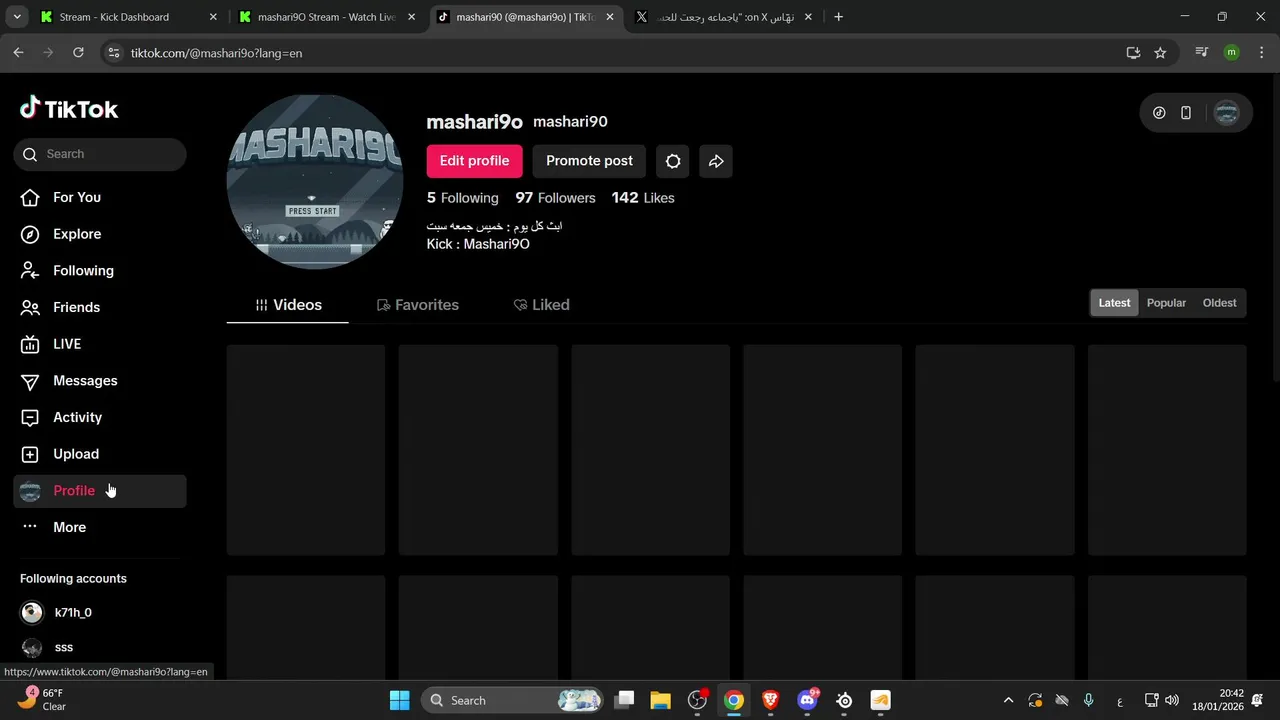The width and height of the screenshot is (1280, 720).
Task: Click the first video thumbnail placeholder
Action: (x=306, y=450)
